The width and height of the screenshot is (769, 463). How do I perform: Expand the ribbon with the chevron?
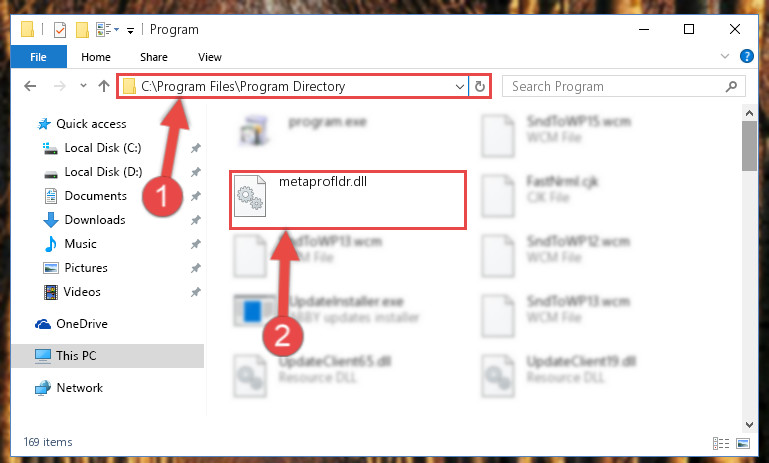pos(725,56)
